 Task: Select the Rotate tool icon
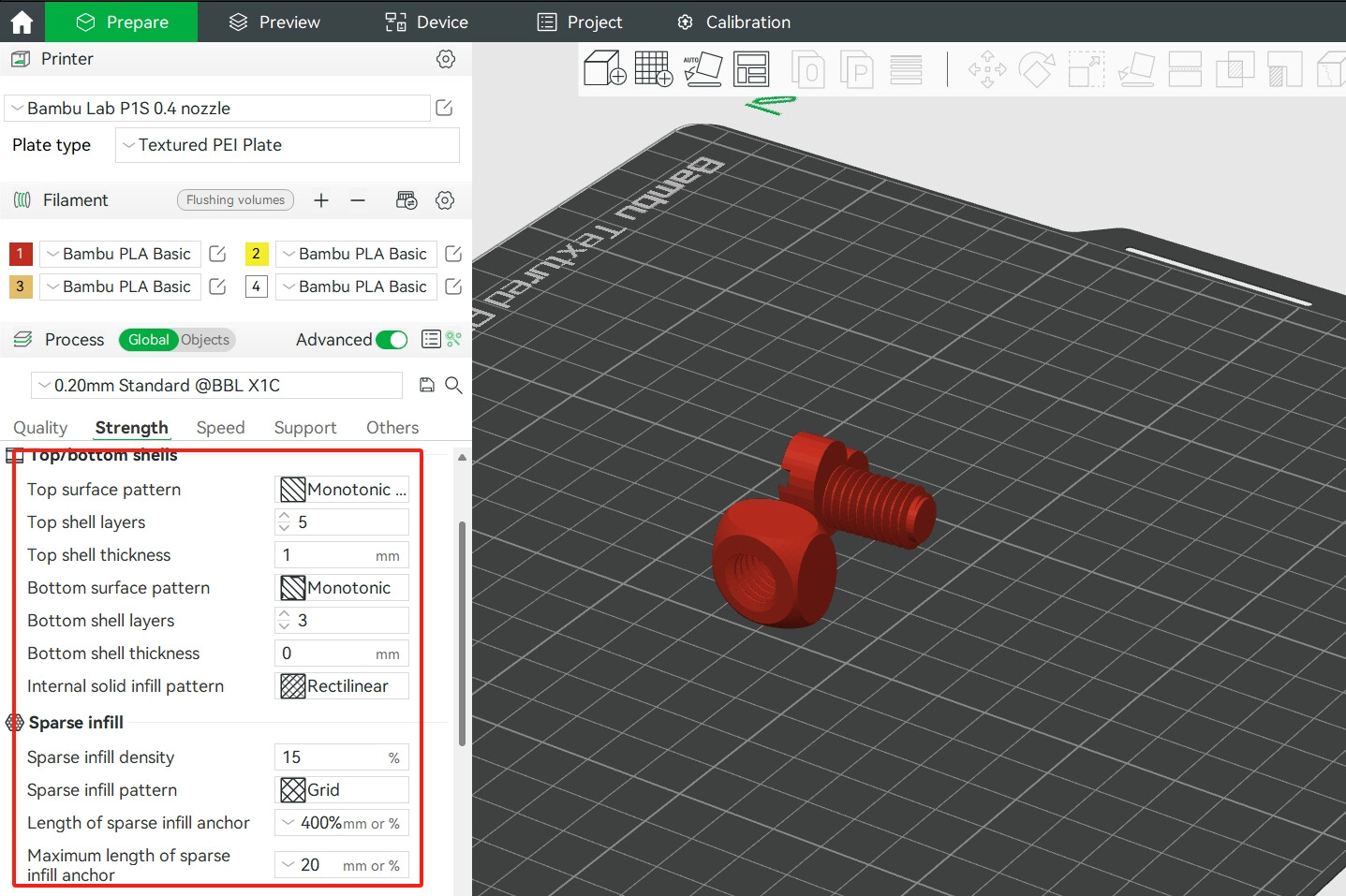[1036, 68]
